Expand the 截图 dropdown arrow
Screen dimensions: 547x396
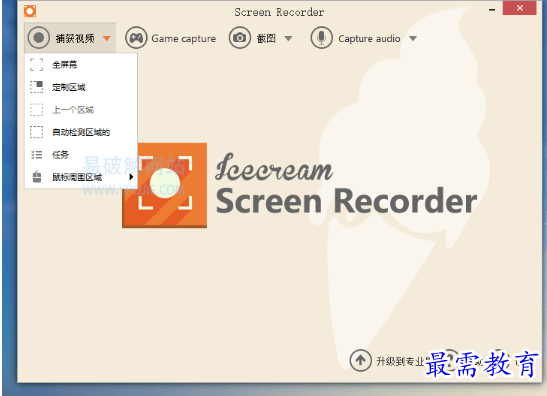coord(288,38)
